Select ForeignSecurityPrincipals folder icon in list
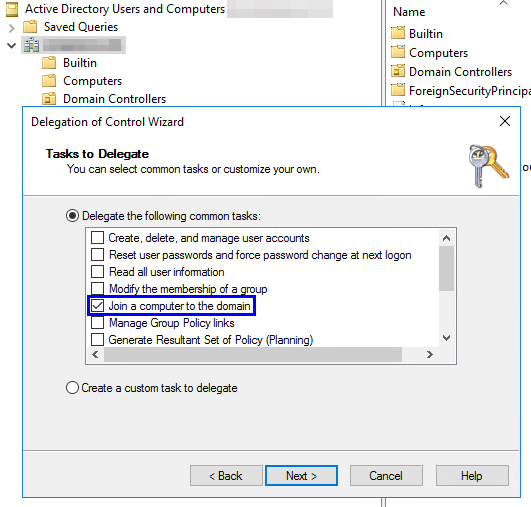The height and width of the screenshot is (507, 531). [x=398, y=90]
